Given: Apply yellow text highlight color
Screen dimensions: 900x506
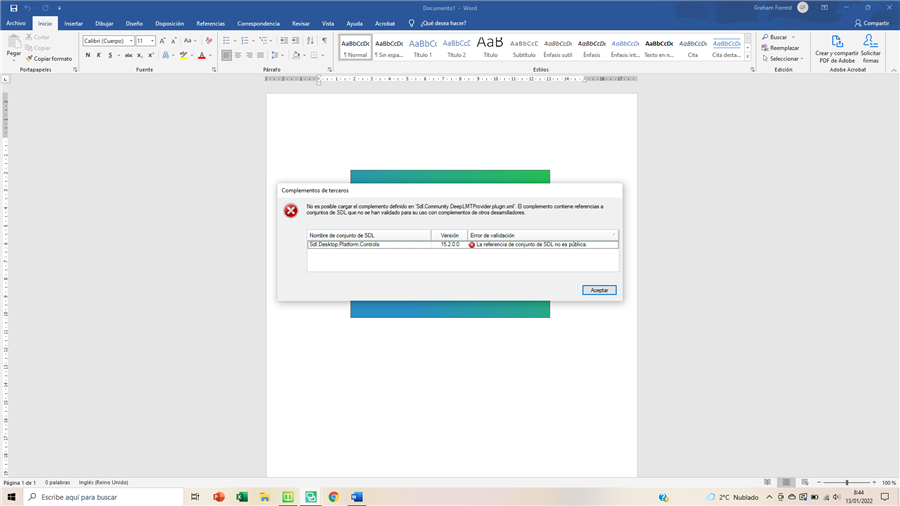Looking at the screenshot, I should 184,56.
